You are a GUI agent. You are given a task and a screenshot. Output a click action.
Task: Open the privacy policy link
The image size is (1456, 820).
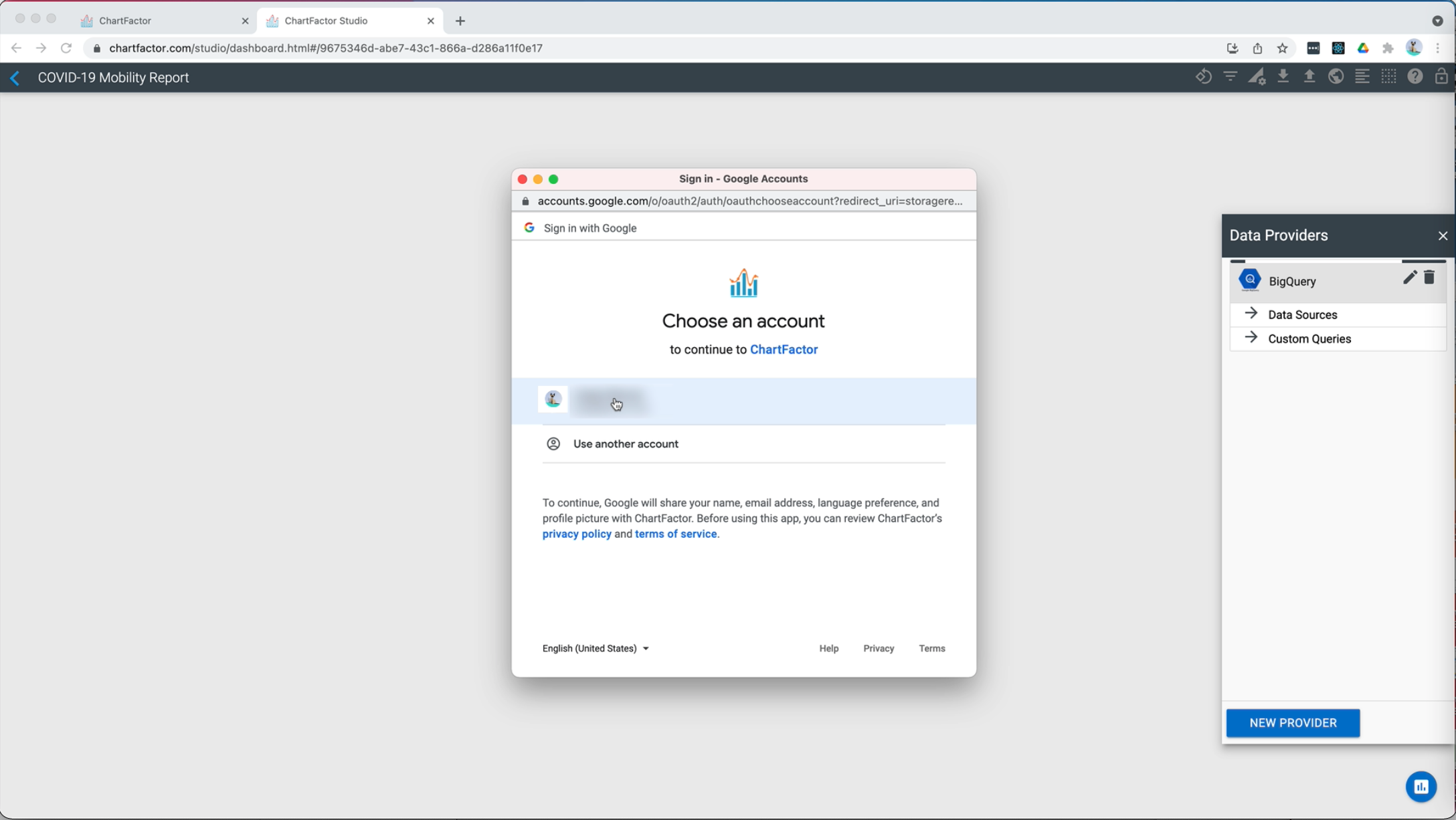(x=576, y=534)
